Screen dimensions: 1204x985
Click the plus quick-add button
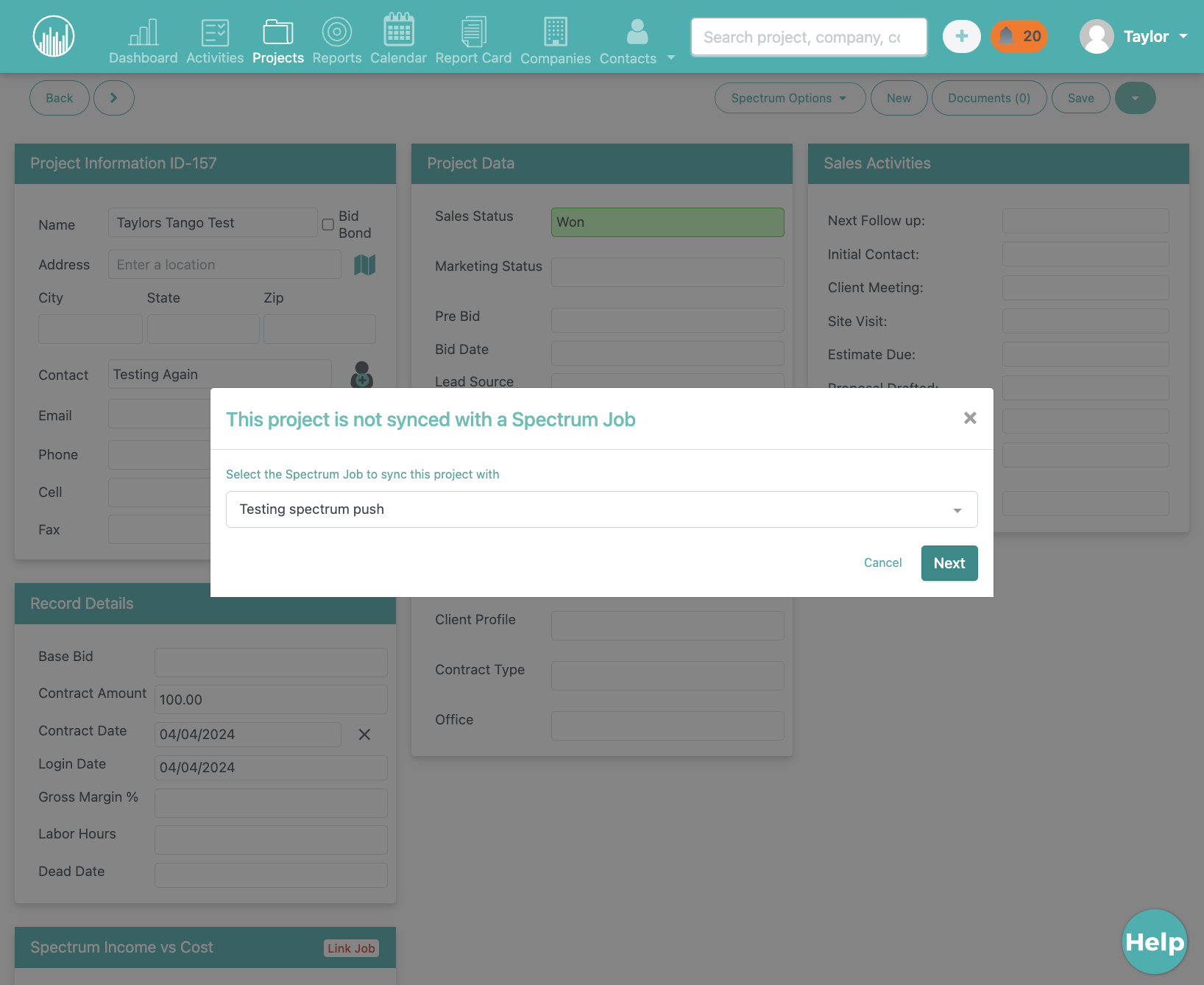click(962, 36)
